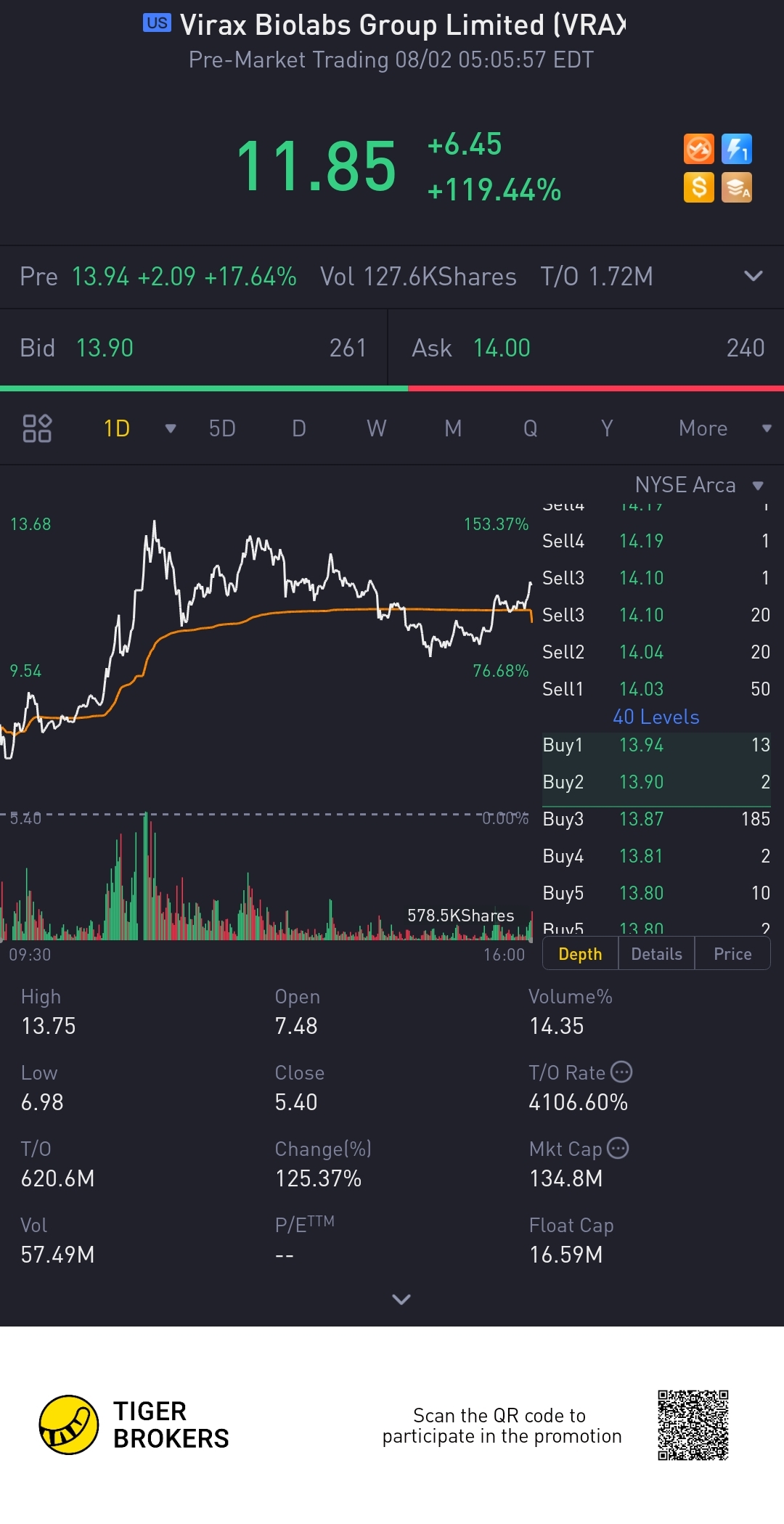This screenshot has height=1524, width=784.
Task: Tap the info icon beside T/O Rate
Action: click(x=621, y=1072)
